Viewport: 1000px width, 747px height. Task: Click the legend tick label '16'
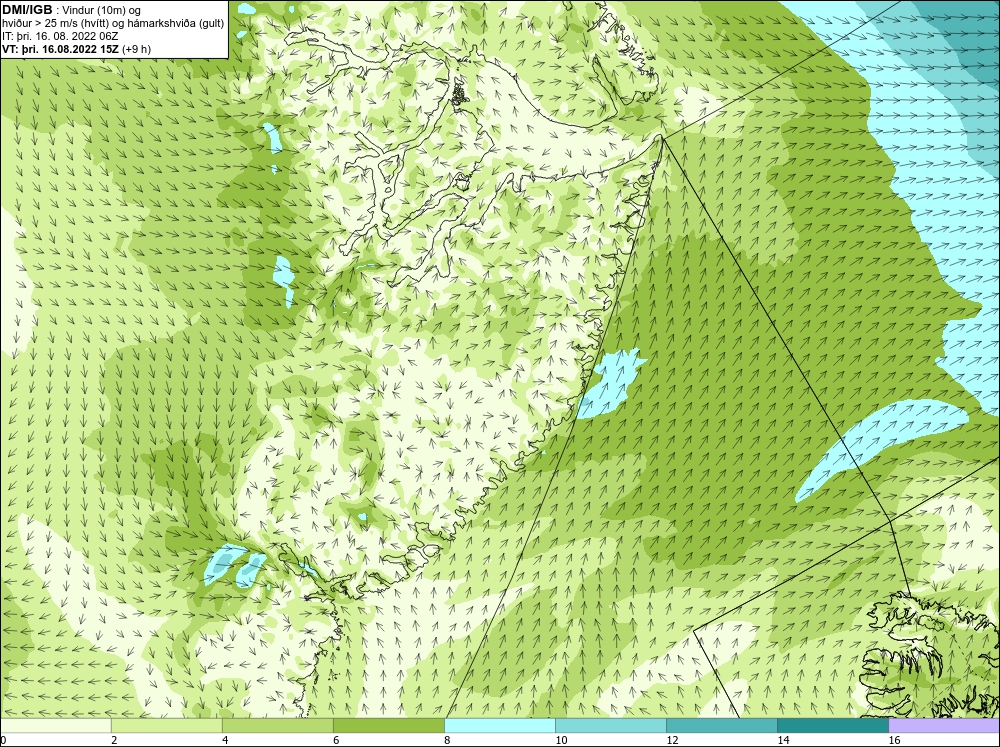(x=894, y=740)
